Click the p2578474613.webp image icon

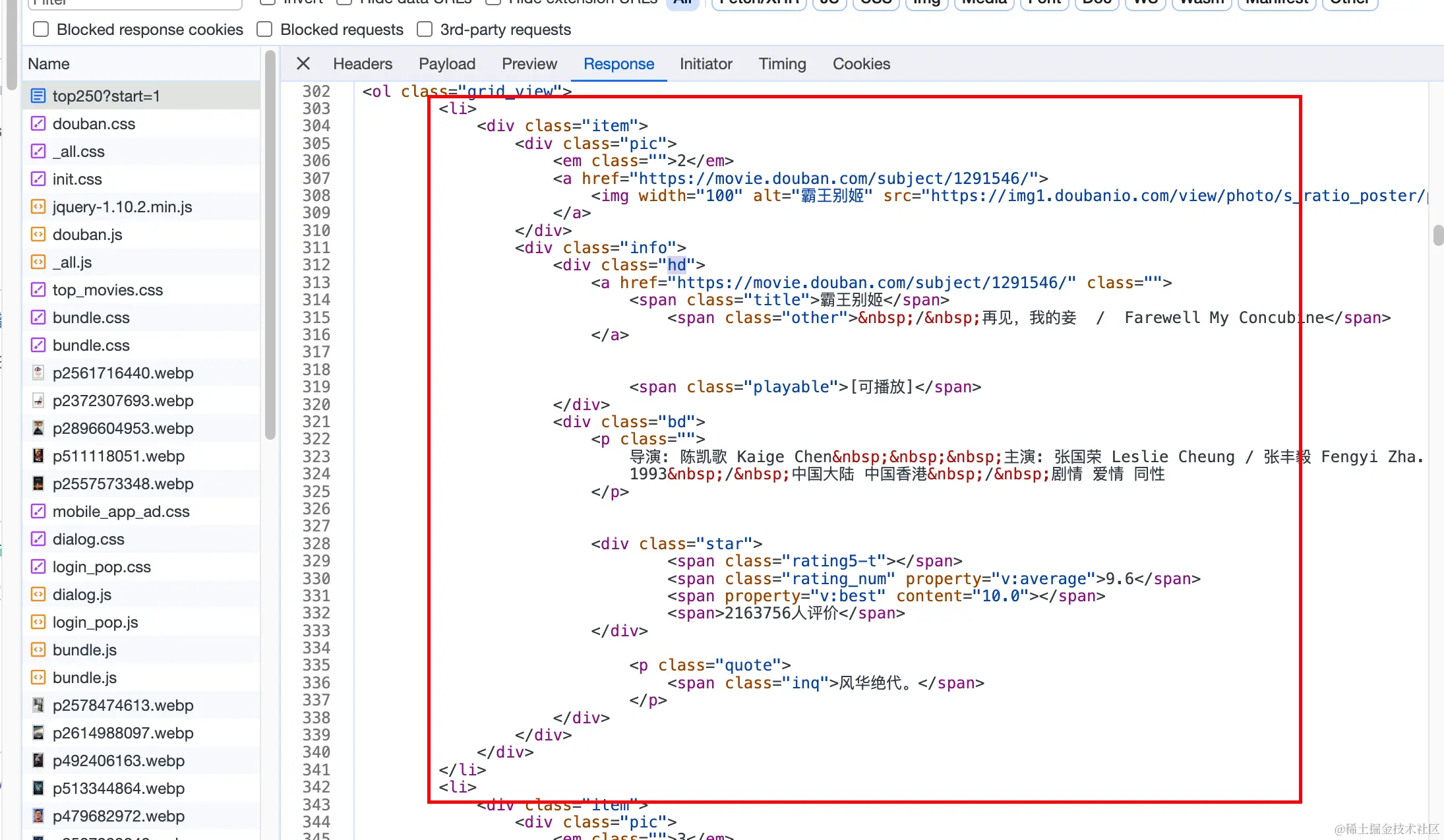(x=38, y=705)
